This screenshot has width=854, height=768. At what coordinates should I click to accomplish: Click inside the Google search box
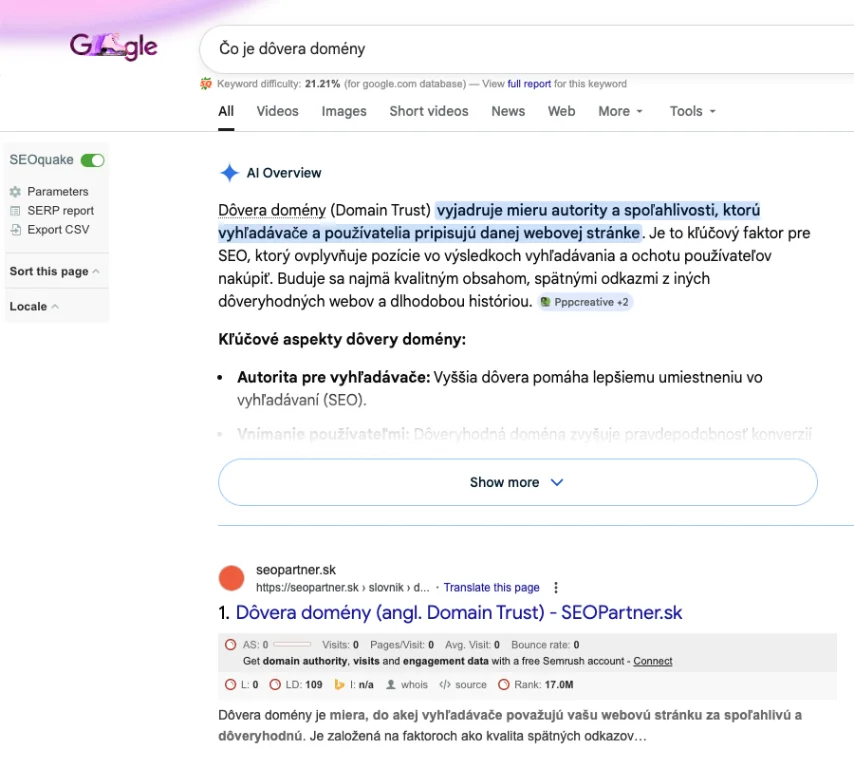pos(520,48)
